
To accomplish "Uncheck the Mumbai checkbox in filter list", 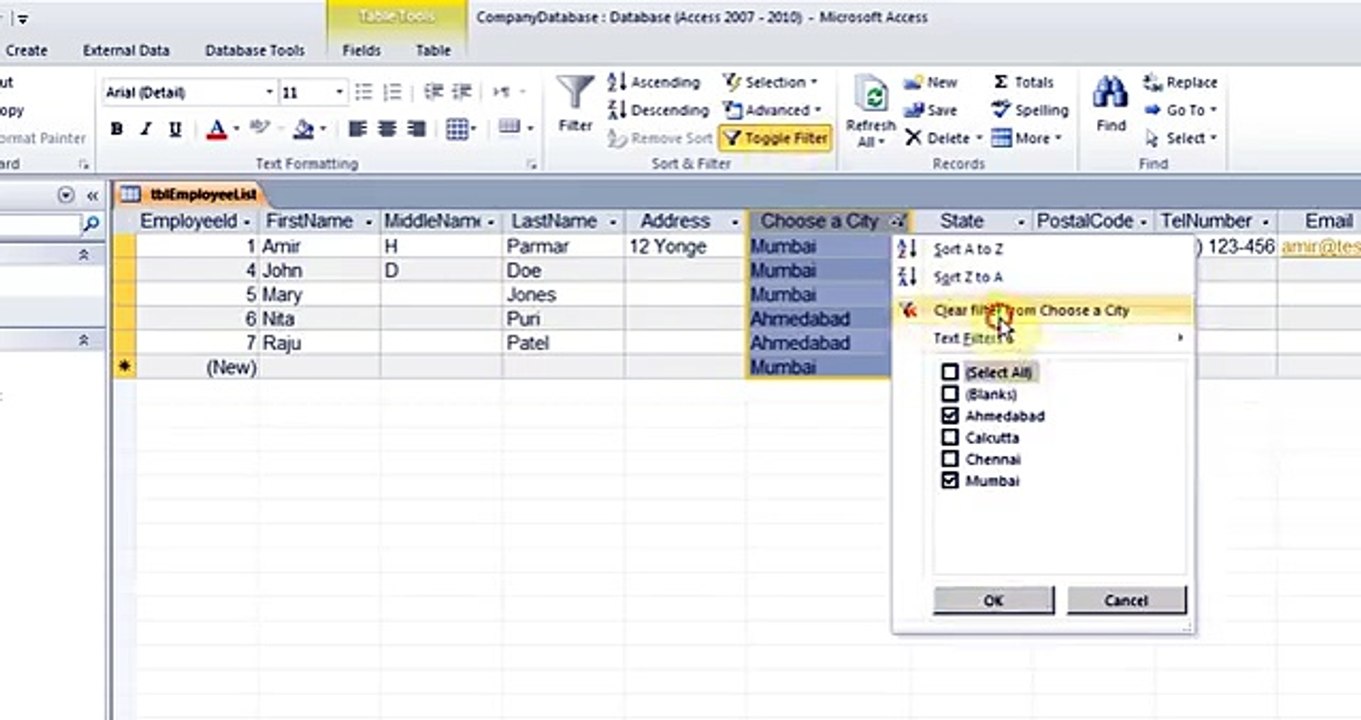I will point(950,481).
